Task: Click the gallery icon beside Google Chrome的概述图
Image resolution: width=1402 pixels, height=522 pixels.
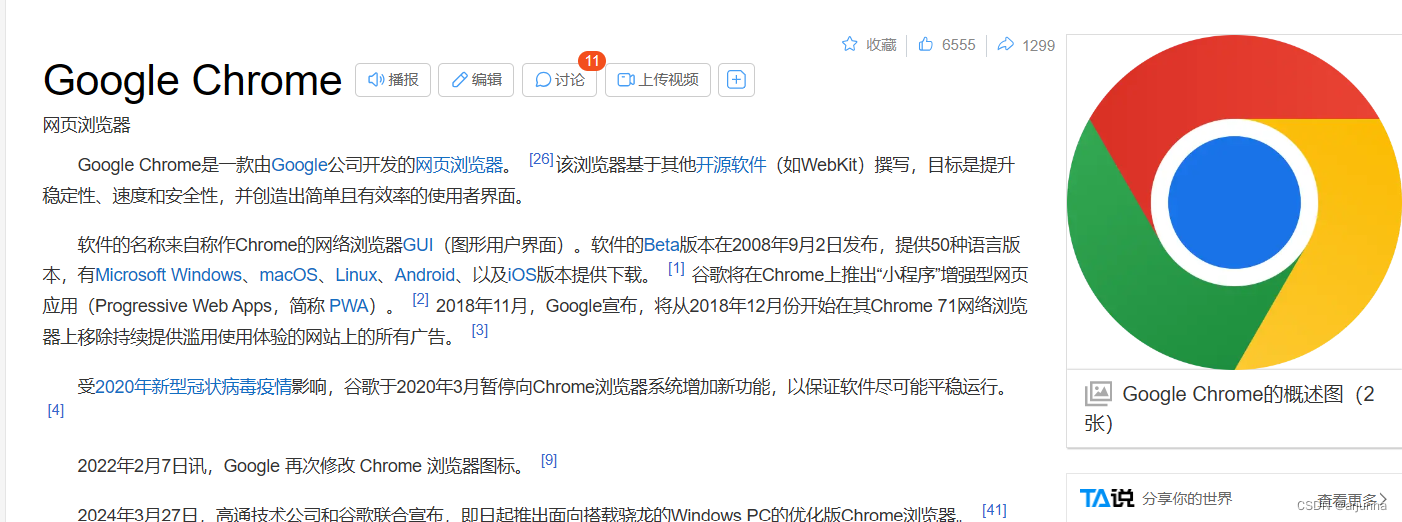Action: [x=1098, y=394]
